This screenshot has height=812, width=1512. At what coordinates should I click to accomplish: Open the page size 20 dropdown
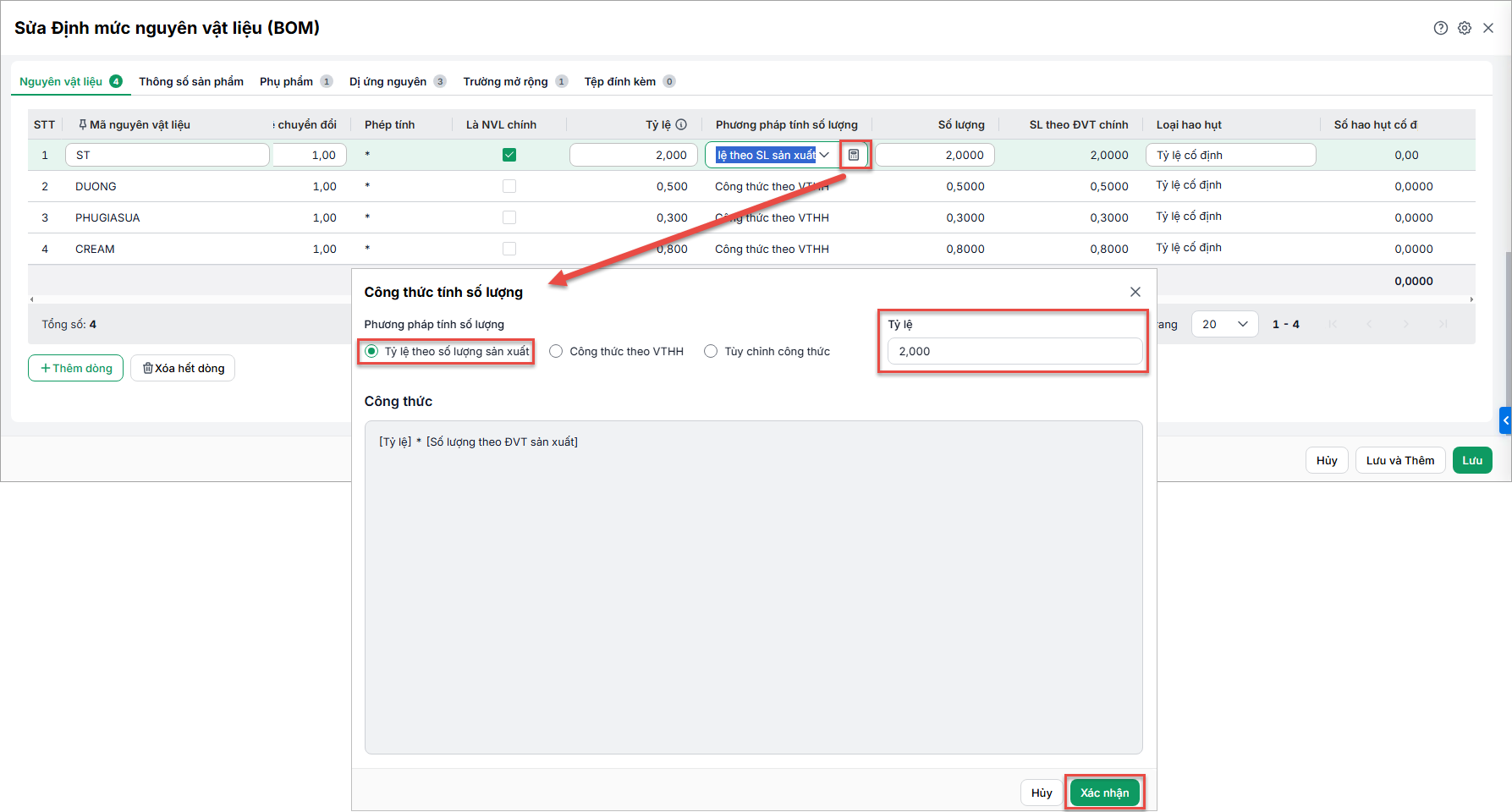pos(1224,324)
